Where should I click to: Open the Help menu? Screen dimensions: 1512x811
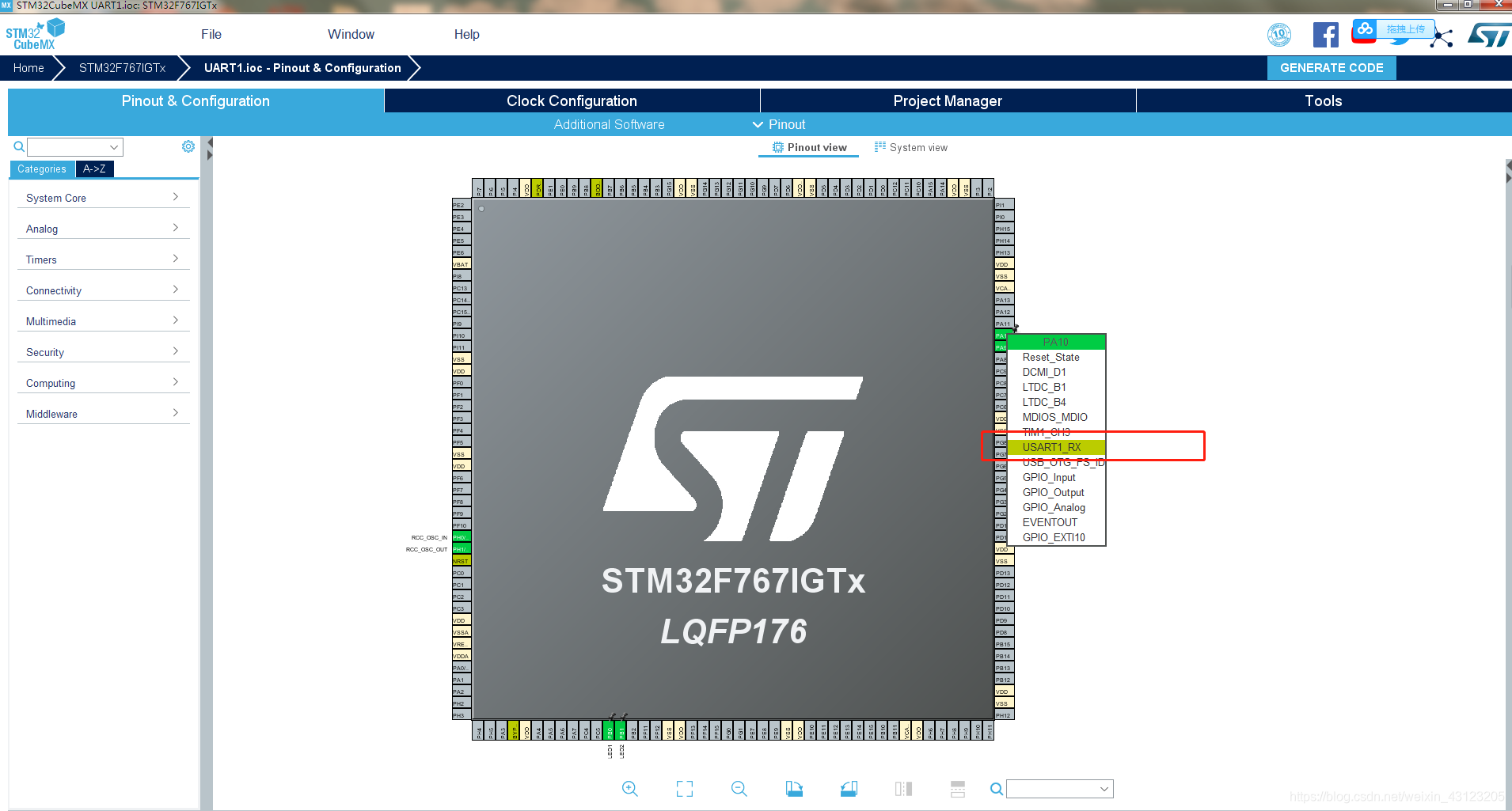pos(466,35)
